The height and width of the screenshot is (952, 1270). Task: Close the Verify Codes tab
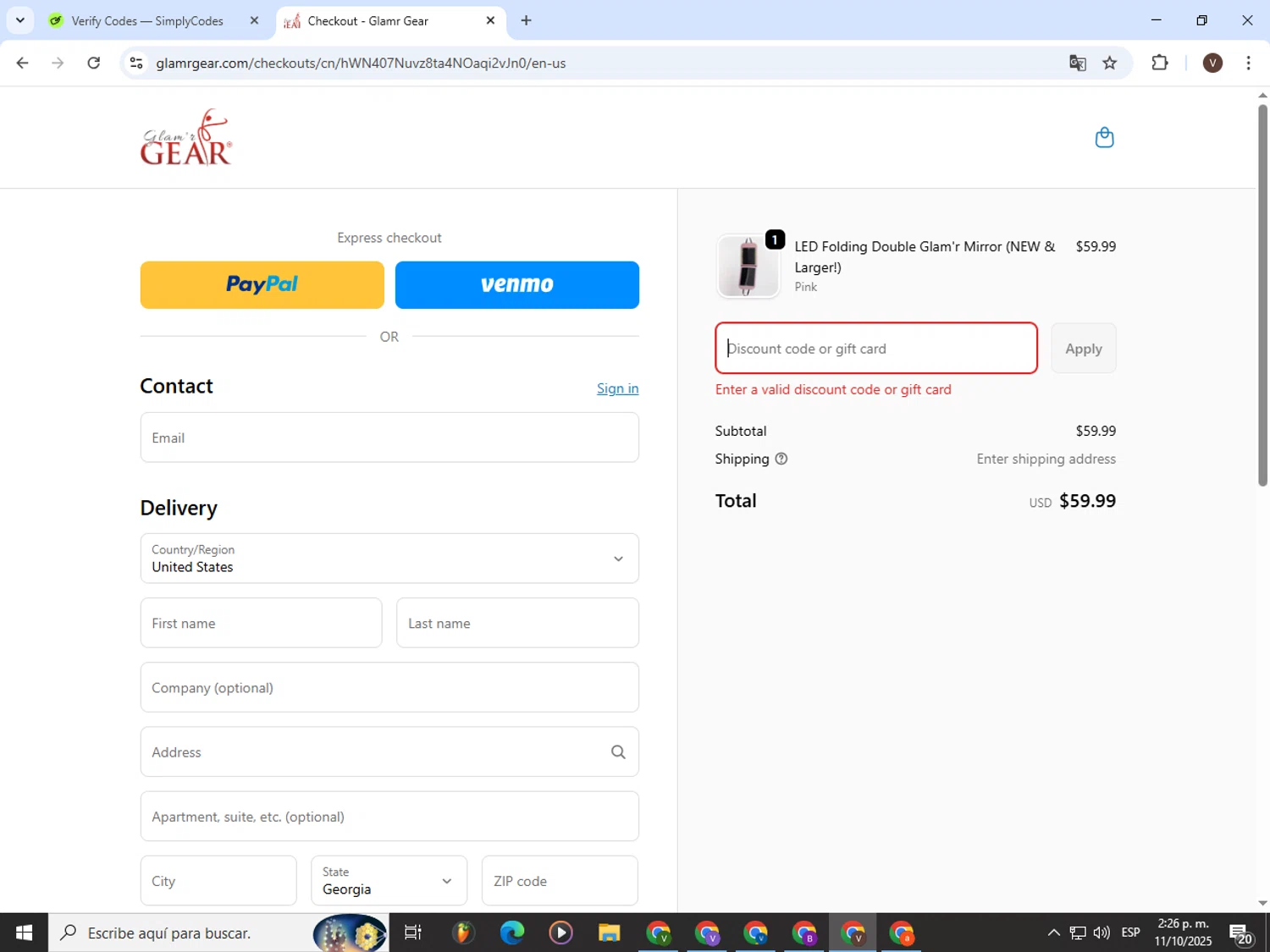[254, 20]
